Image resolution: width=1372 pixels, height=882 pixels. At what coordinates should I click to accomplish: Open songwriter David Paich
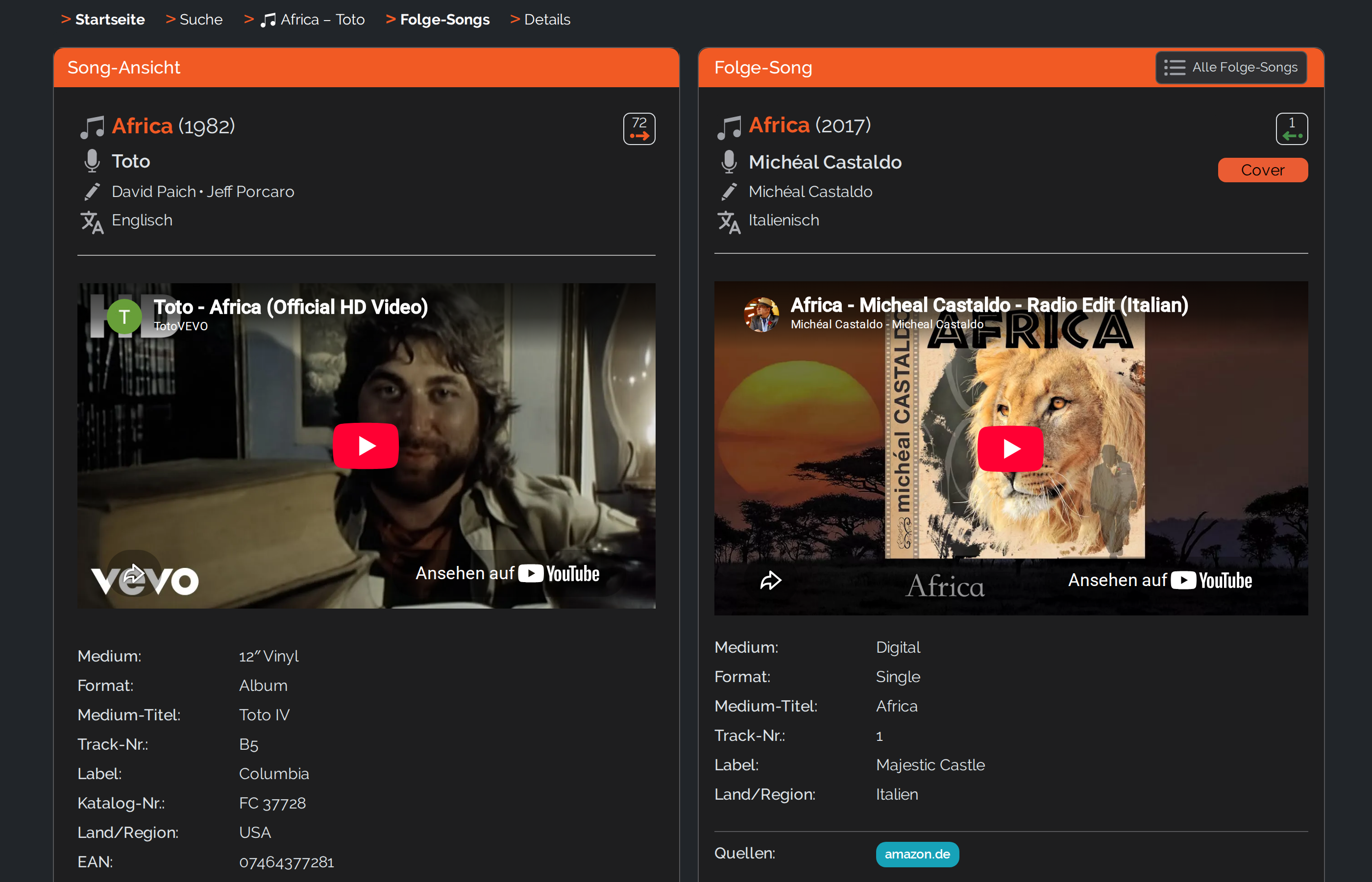tap(153, 191)
